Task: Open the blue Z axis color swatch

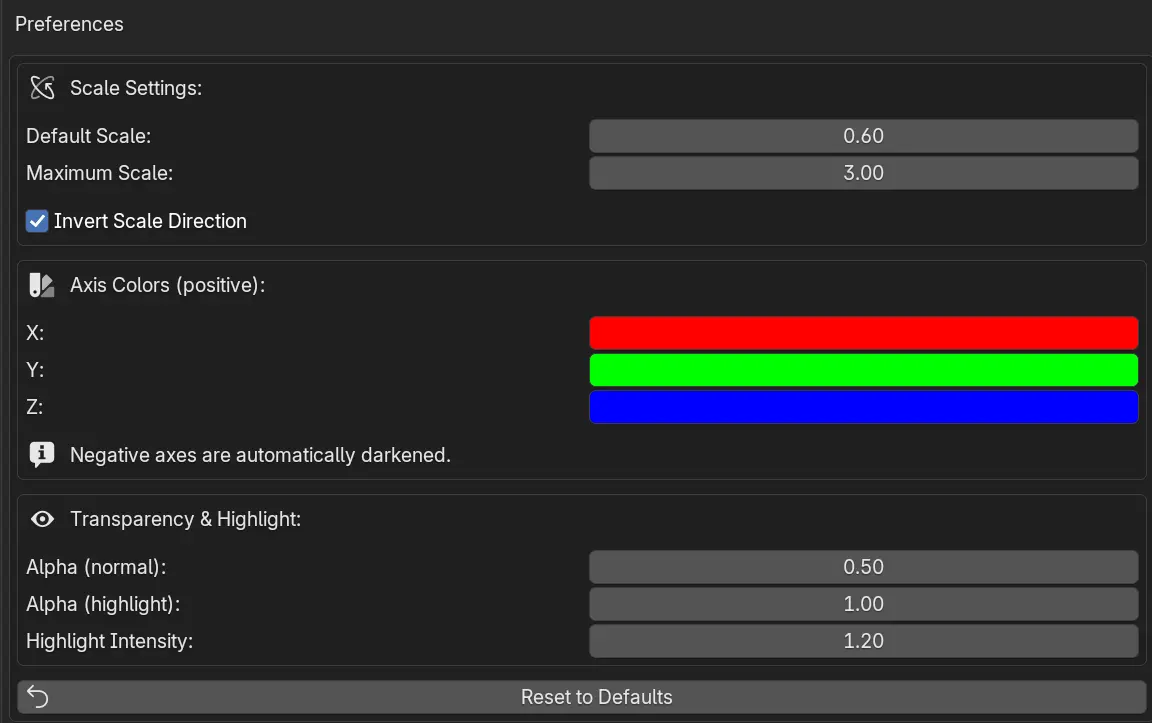Action: pos(863,407)
